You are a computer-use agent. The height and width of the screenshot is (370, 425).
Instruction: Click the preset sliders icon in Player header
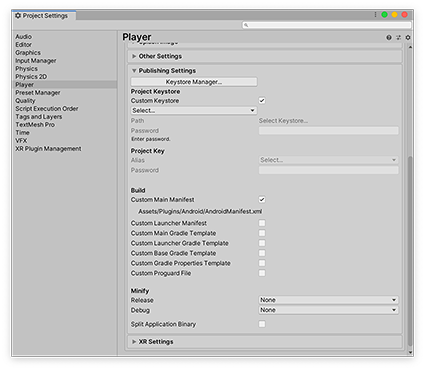click(398, 38)
